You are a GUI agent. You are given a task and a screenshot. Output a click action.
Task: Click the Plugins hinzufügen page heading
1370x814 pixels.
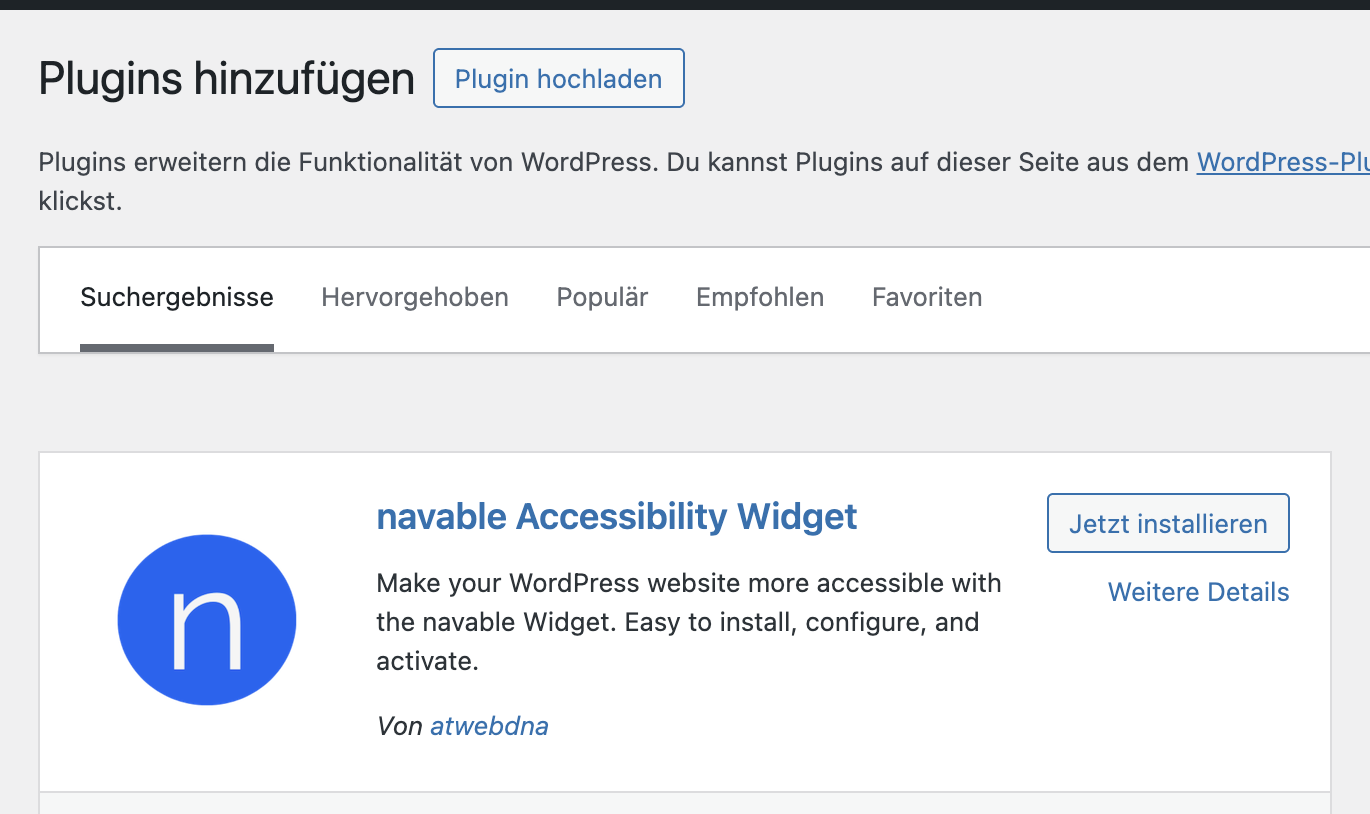pyautogui.click(x=226, y=78)
